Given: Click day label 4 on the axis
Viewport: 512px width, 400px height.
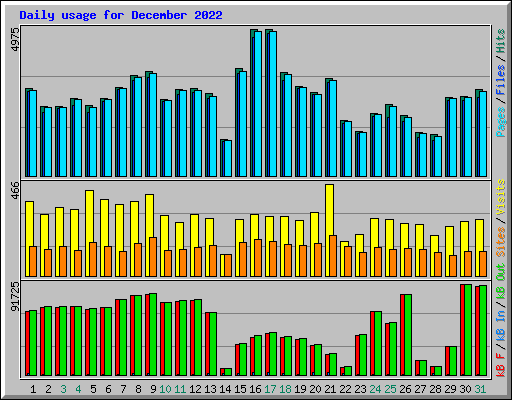Looking at the screenshot, I should pos(78,389).
